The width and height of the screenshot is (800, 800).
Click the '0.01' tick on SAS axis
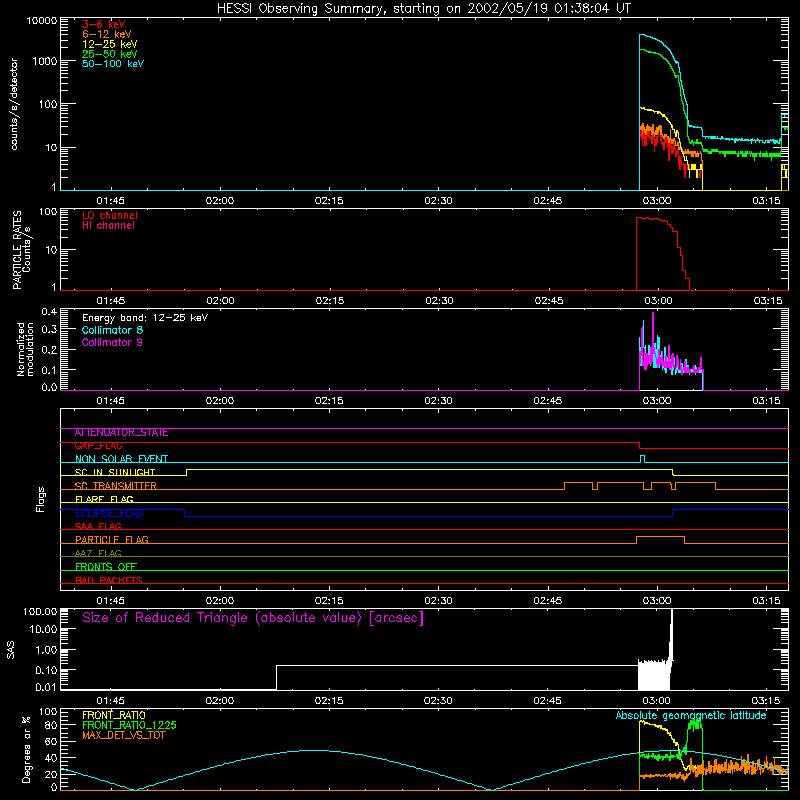tap(46, 687)
